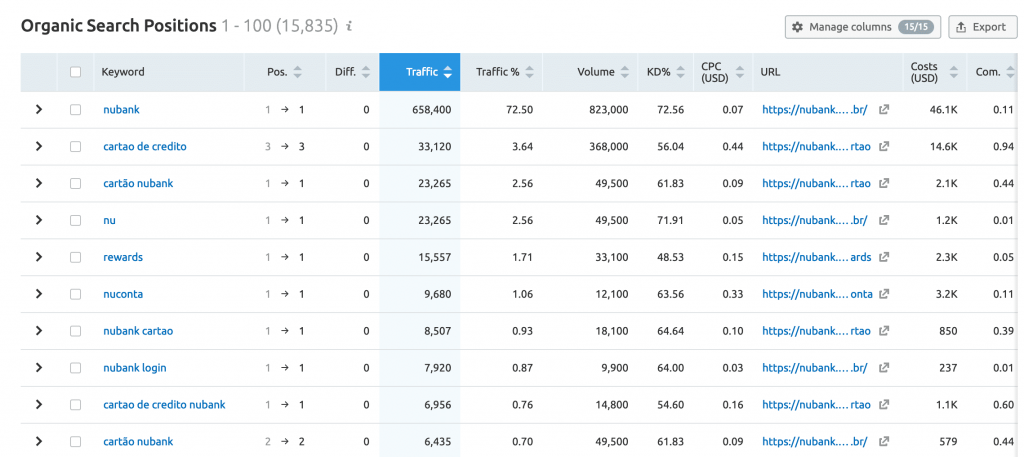This screenshot has height=457, width=1024.
Task: Open external link icon for nubank cartao row
Action: 884,331
